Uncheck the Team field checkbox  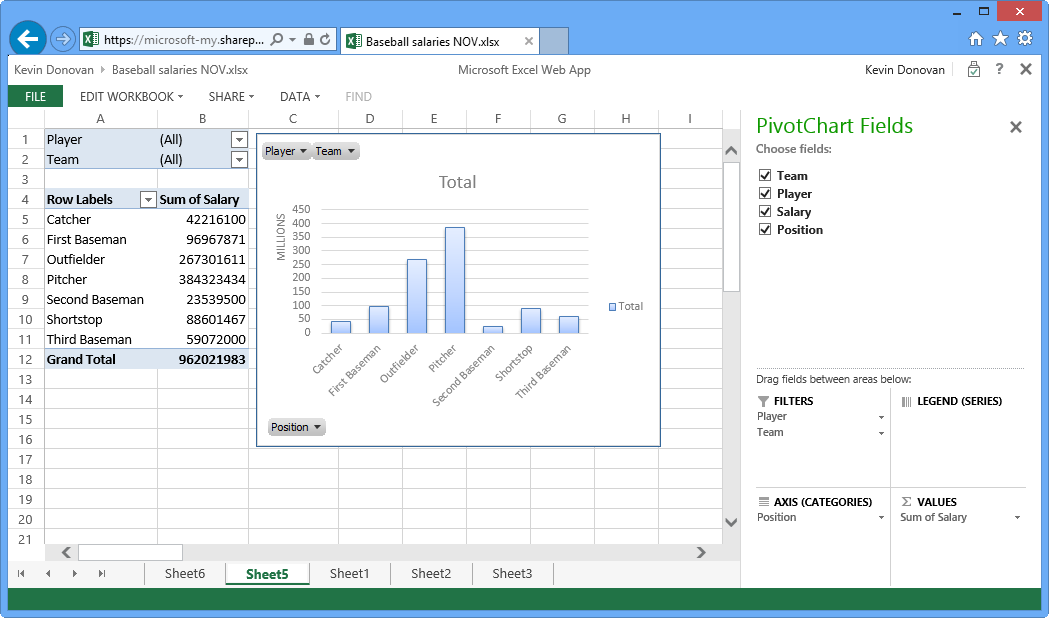(x=766, y=176)
